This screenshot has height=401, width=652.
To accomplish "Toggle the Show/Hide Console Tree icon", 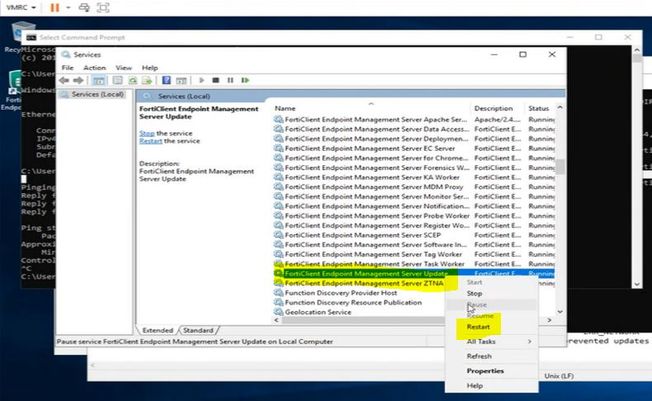I will (x=99, y=80).
